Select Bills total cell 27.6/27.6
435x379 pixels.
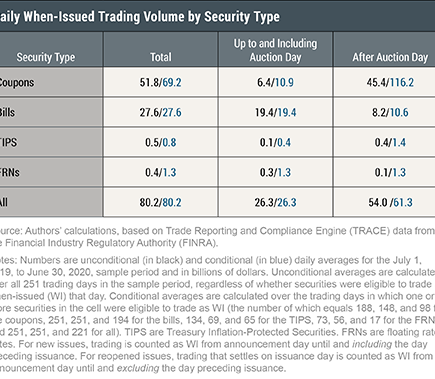click(x=161, y=112)
